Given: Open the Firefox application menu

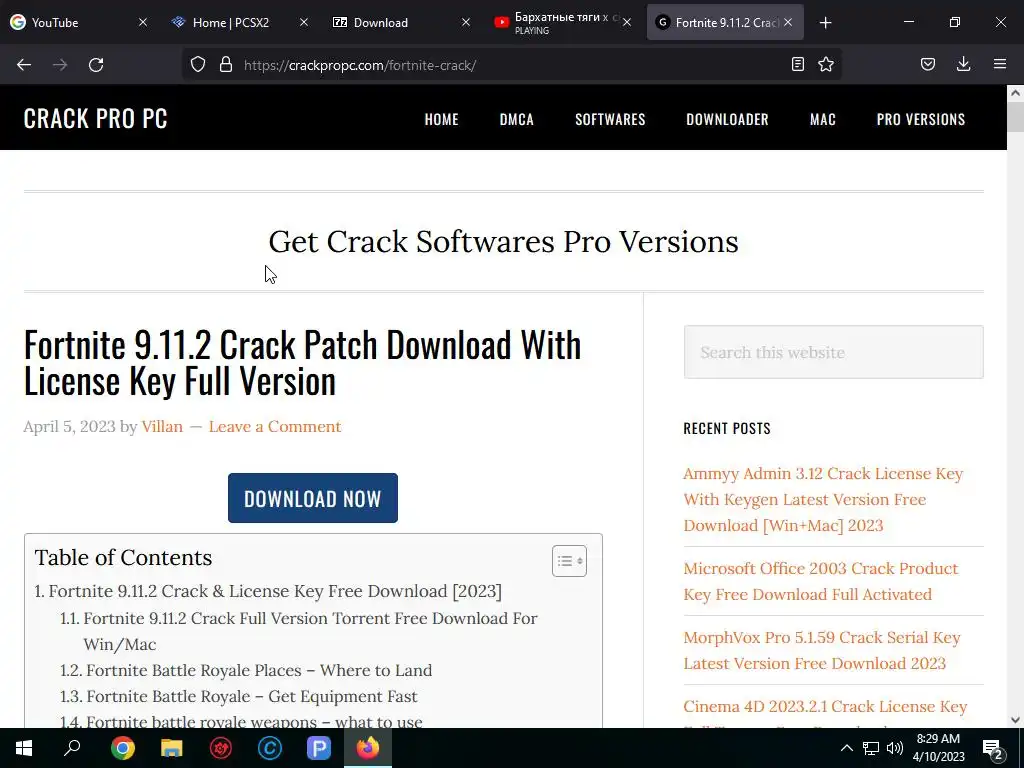Looking at the screenshot, I should 1000,64.
